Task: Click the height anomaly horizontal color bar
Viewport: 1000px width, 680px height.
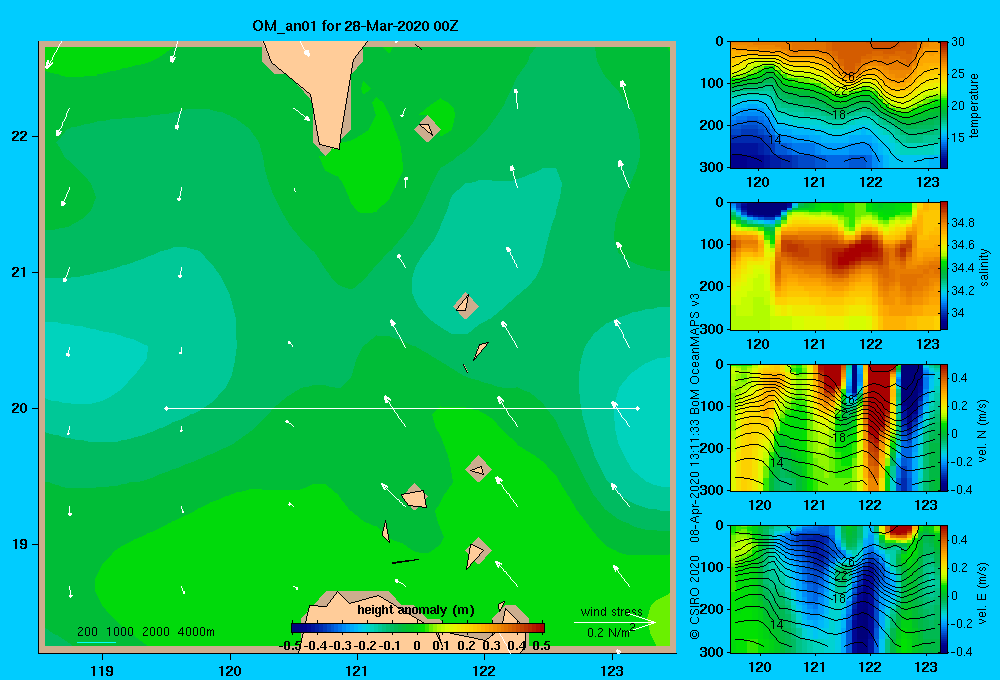Action: 418,628
